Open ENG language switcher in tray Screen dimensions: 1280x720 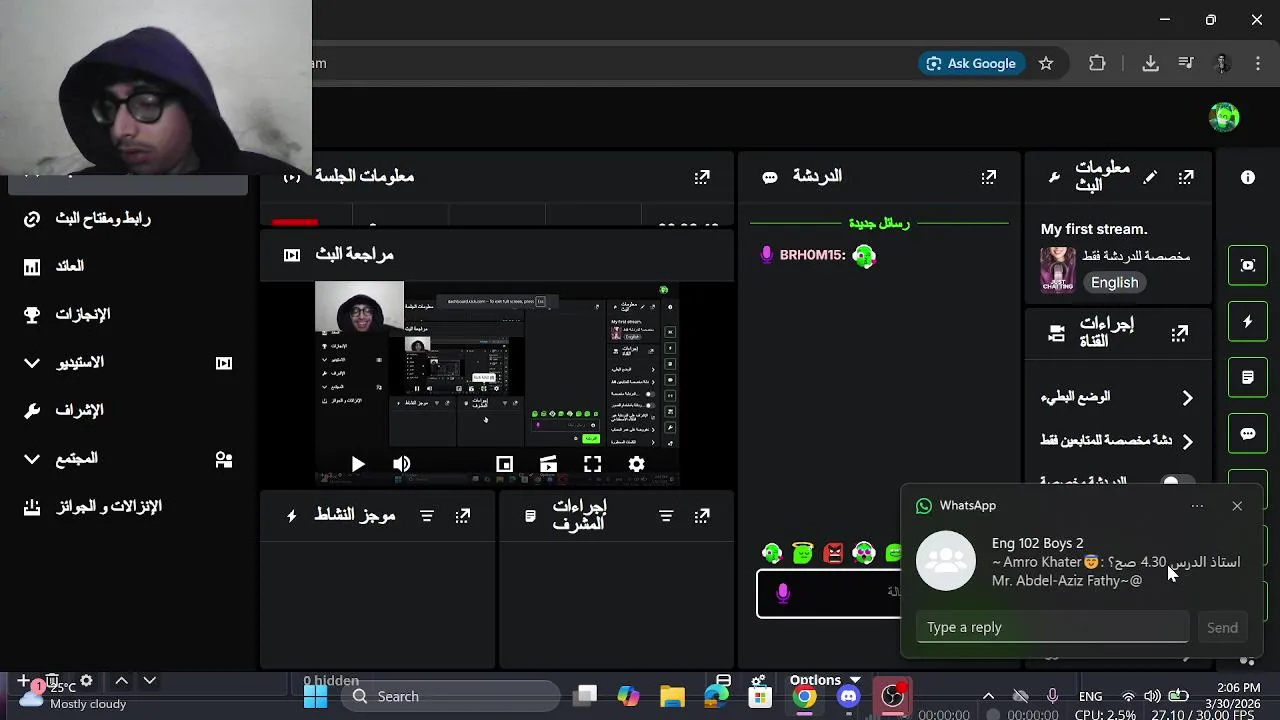click(1090, 696)
